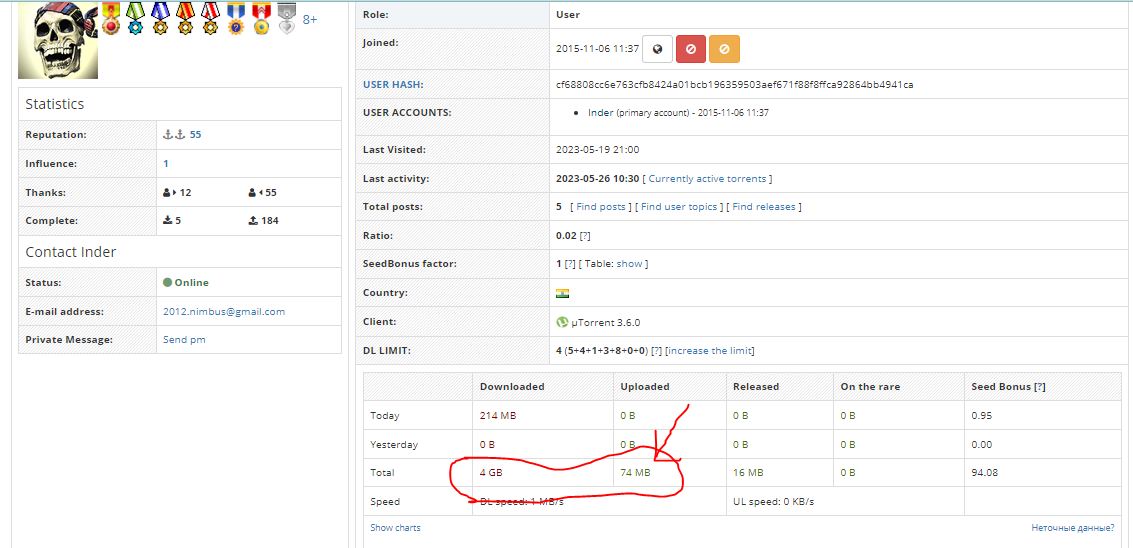Expand the '8+' more medals link
This screenshot has width=1133, height=548.
[x=310, y=19]
